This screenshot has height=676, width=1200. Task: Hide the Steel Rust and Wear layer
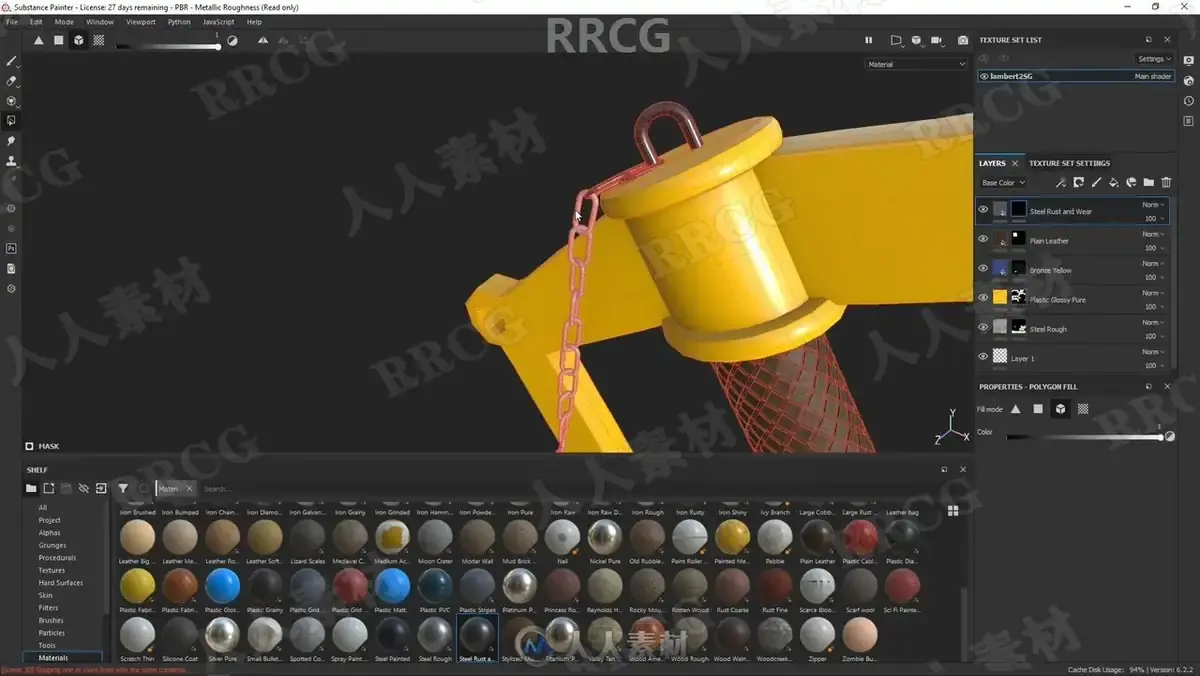click(x=983, y=210)
